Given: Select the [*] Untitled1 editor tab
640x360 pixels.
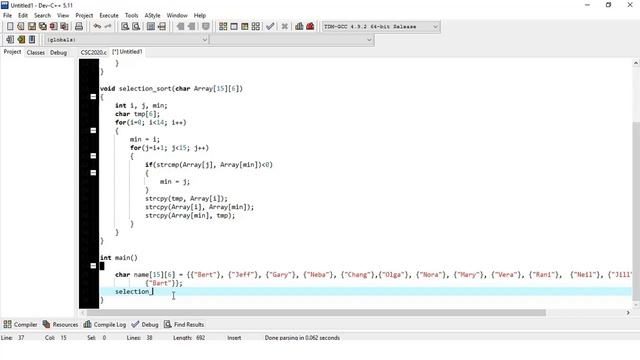Looking at the screenshot, I should click(127, 52).
